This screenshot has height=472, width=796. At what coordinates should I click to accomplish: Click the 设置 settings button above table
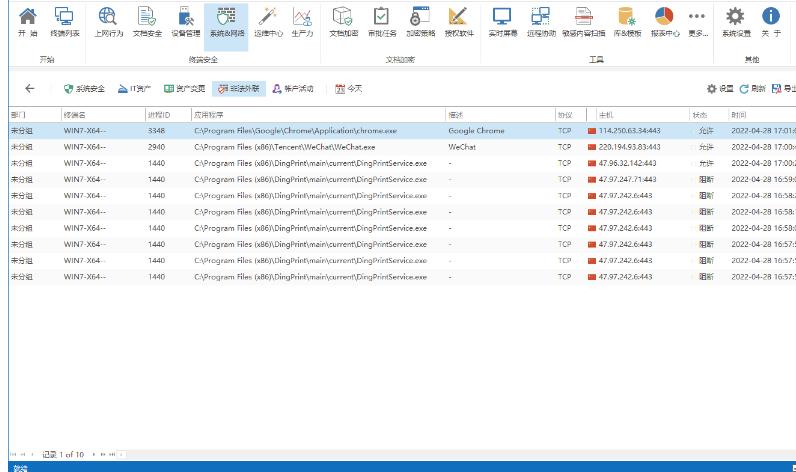click(x=720, y=88)
